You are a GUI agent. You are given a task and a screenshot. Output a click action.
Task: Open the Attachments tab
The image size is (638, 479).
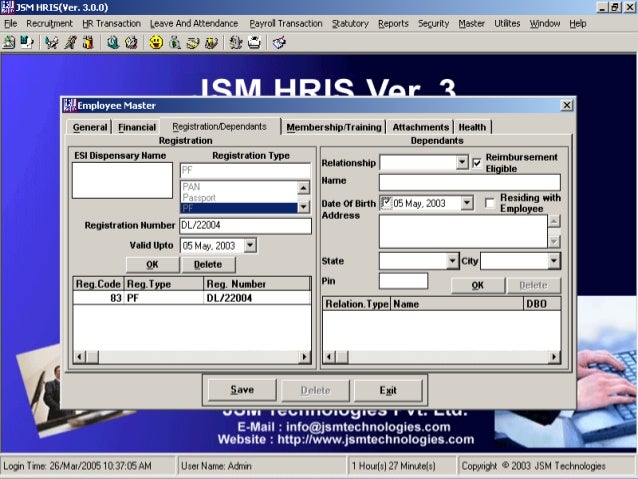click(420, 127)
